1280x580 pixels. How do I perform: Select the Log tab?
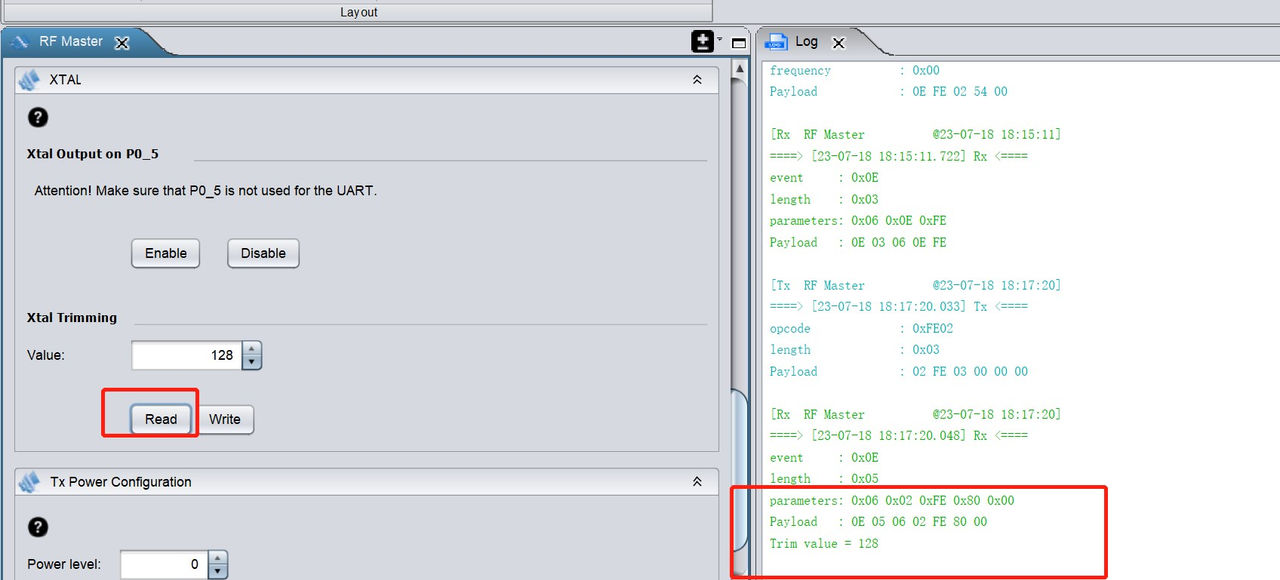tap(806, 42)
